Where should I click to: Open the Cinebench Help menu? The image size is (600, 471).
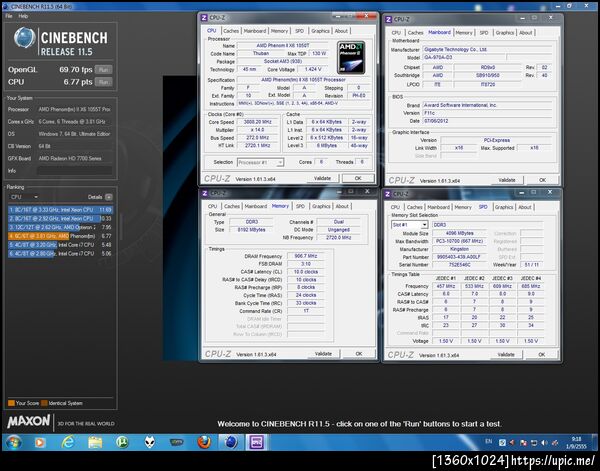[23, 16]
